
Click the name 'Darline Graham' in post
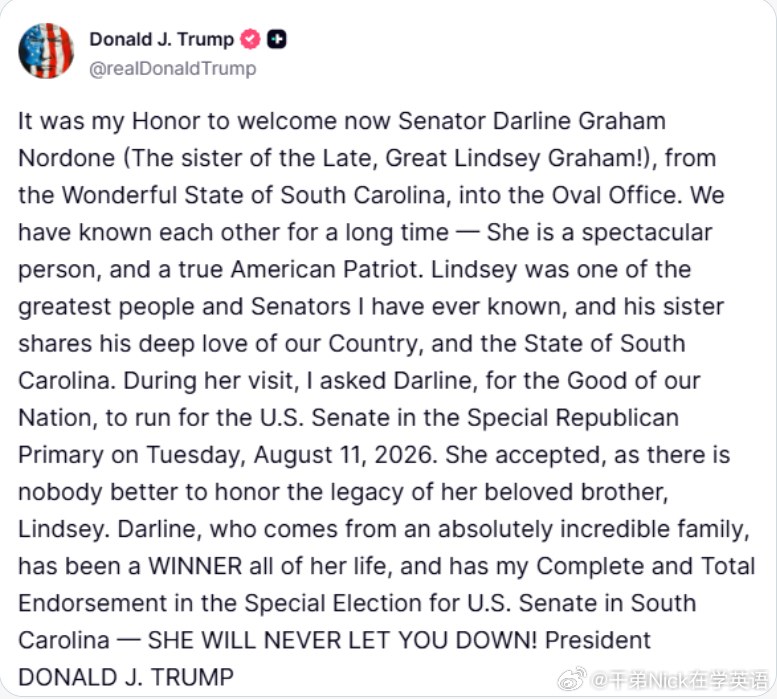579,121
